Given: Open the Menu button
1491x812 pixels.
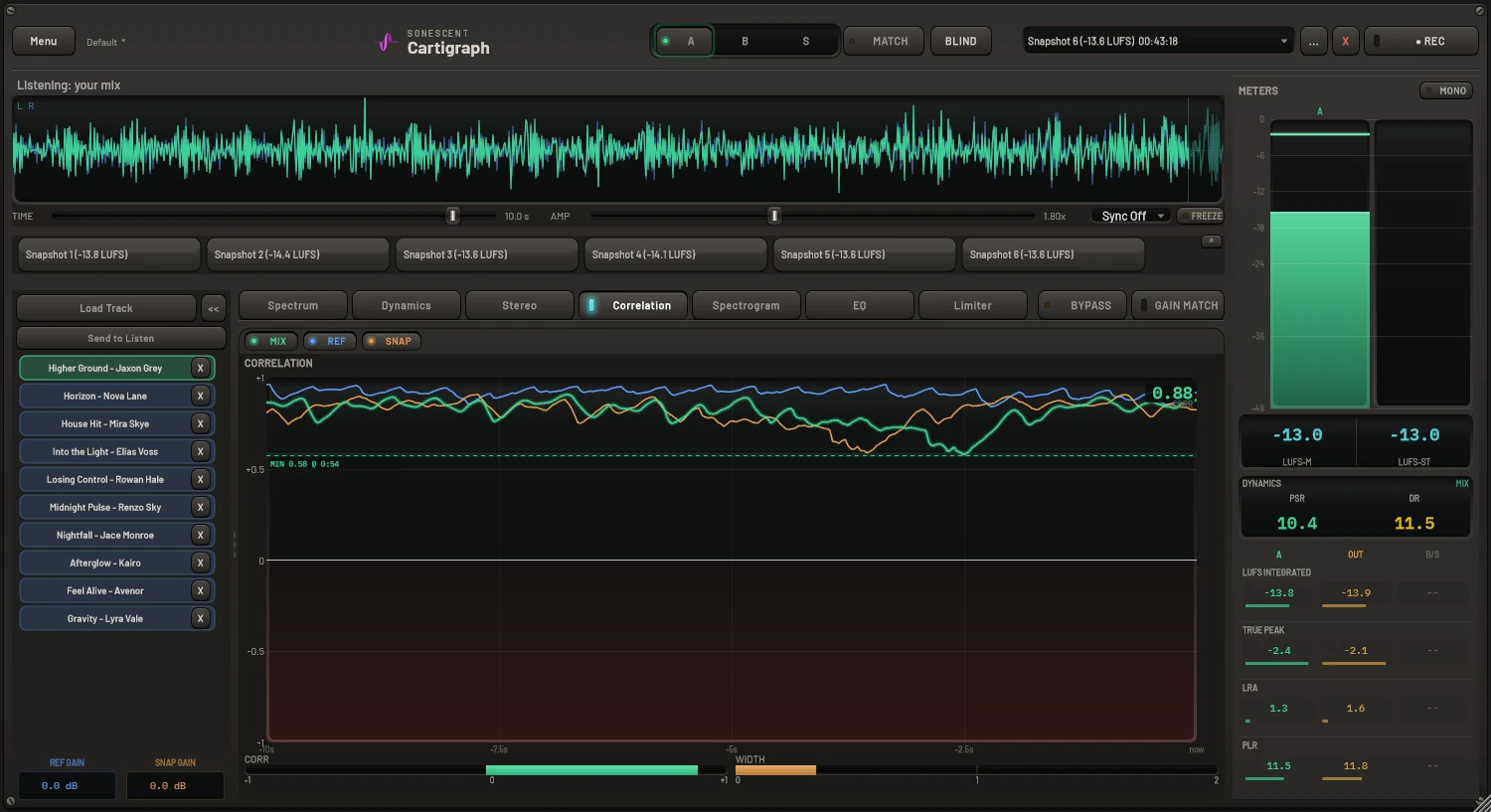Looking at the screenshot, I should [43, 41].
